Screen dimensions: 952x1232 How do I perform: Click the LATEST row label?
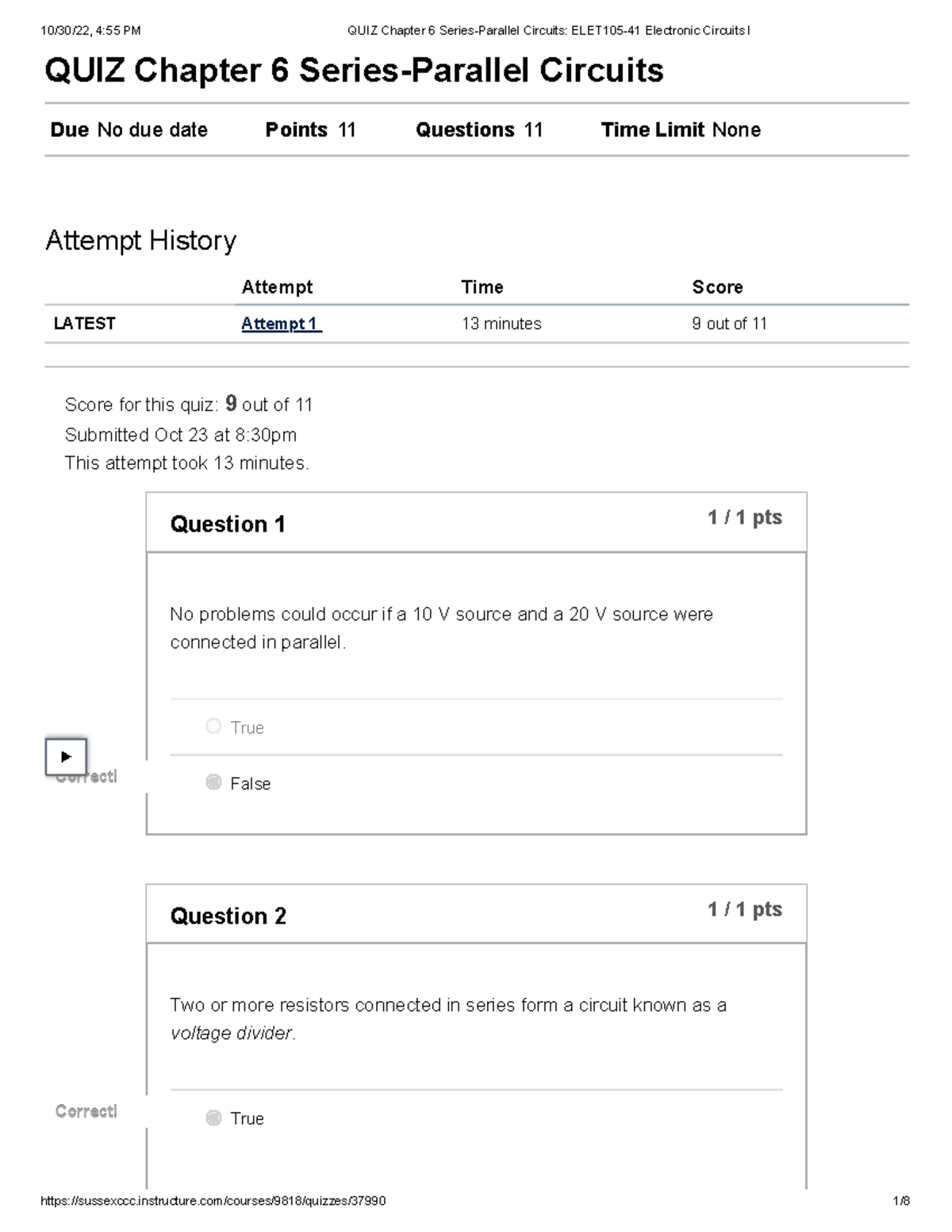(84, 324)
